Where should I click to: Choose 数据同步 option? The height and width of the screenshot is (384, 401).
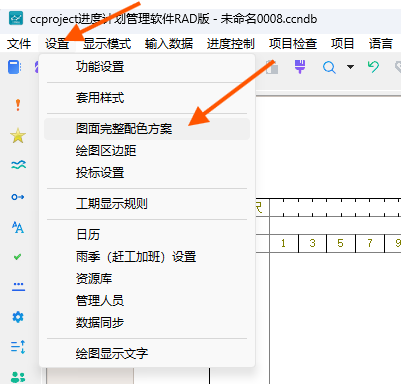147,323
